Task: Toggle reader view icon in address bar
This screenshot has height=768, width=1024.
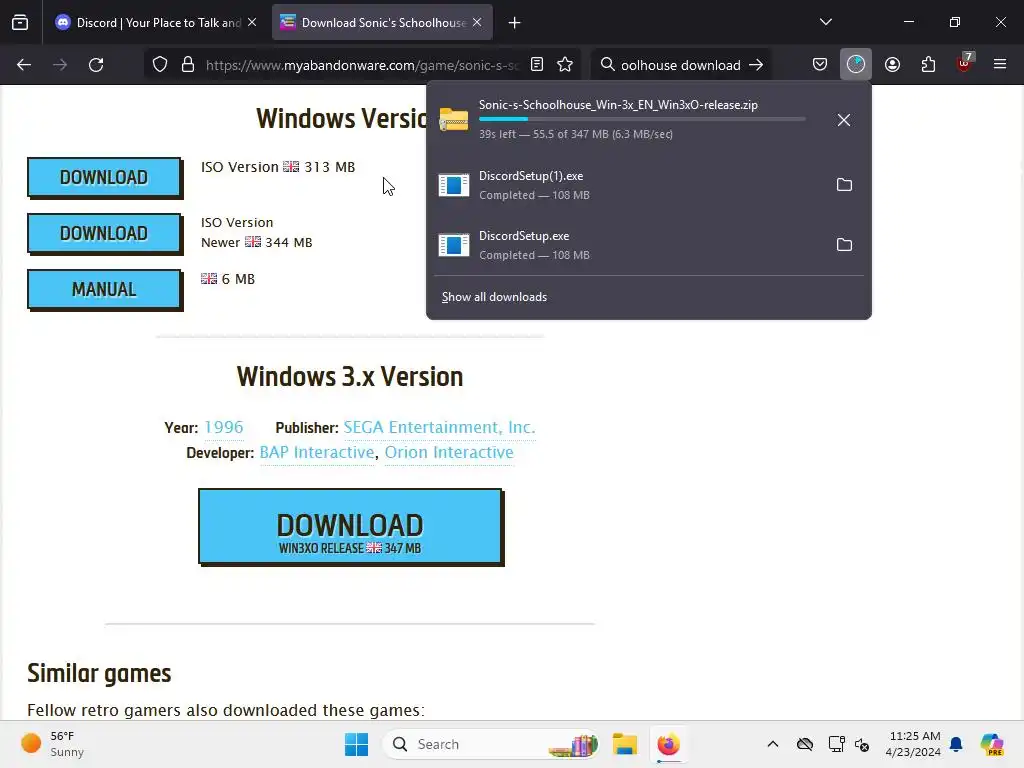Action: click(x=537, y=64)
